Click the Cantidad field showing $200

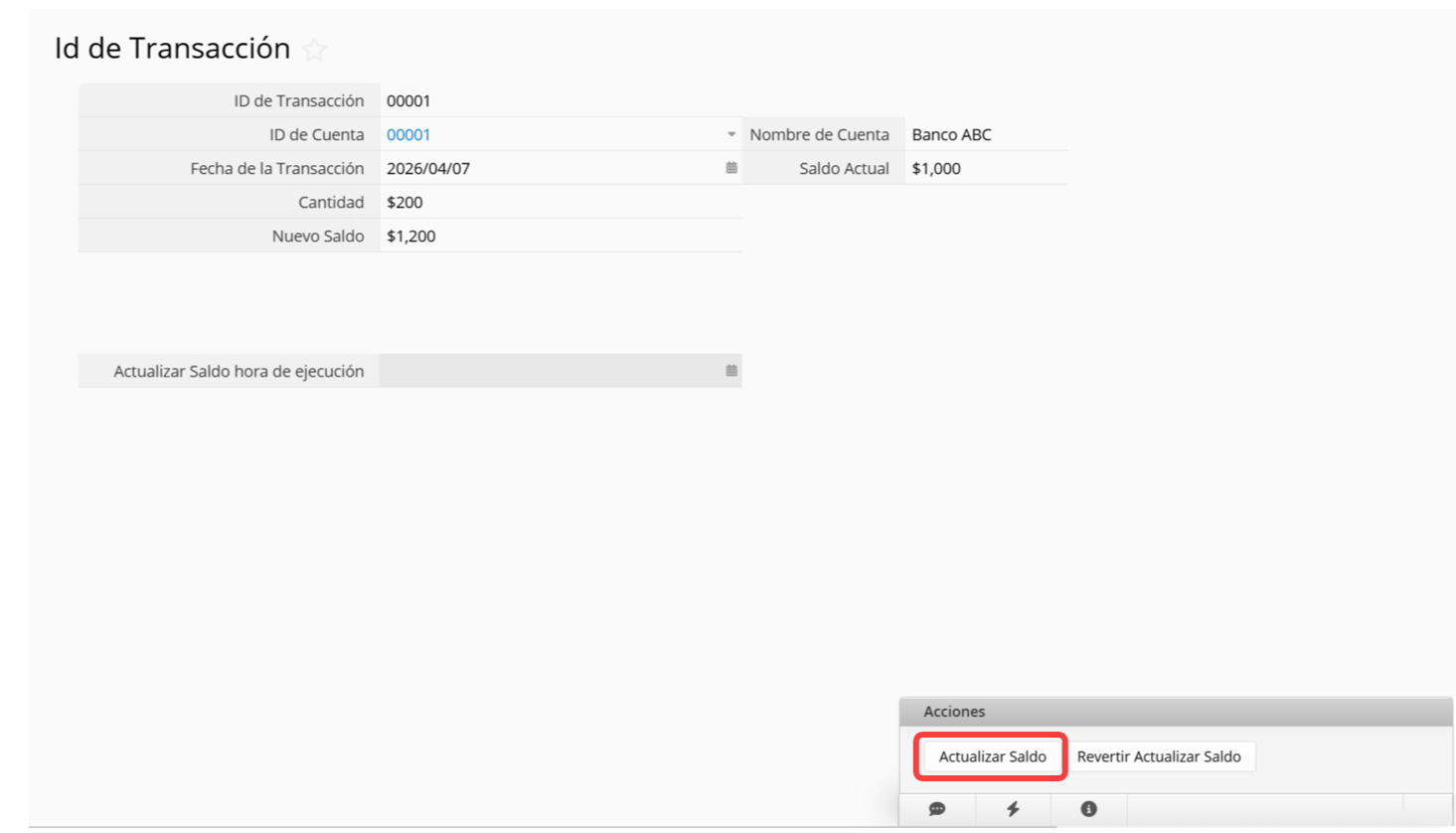coord(561,202)
